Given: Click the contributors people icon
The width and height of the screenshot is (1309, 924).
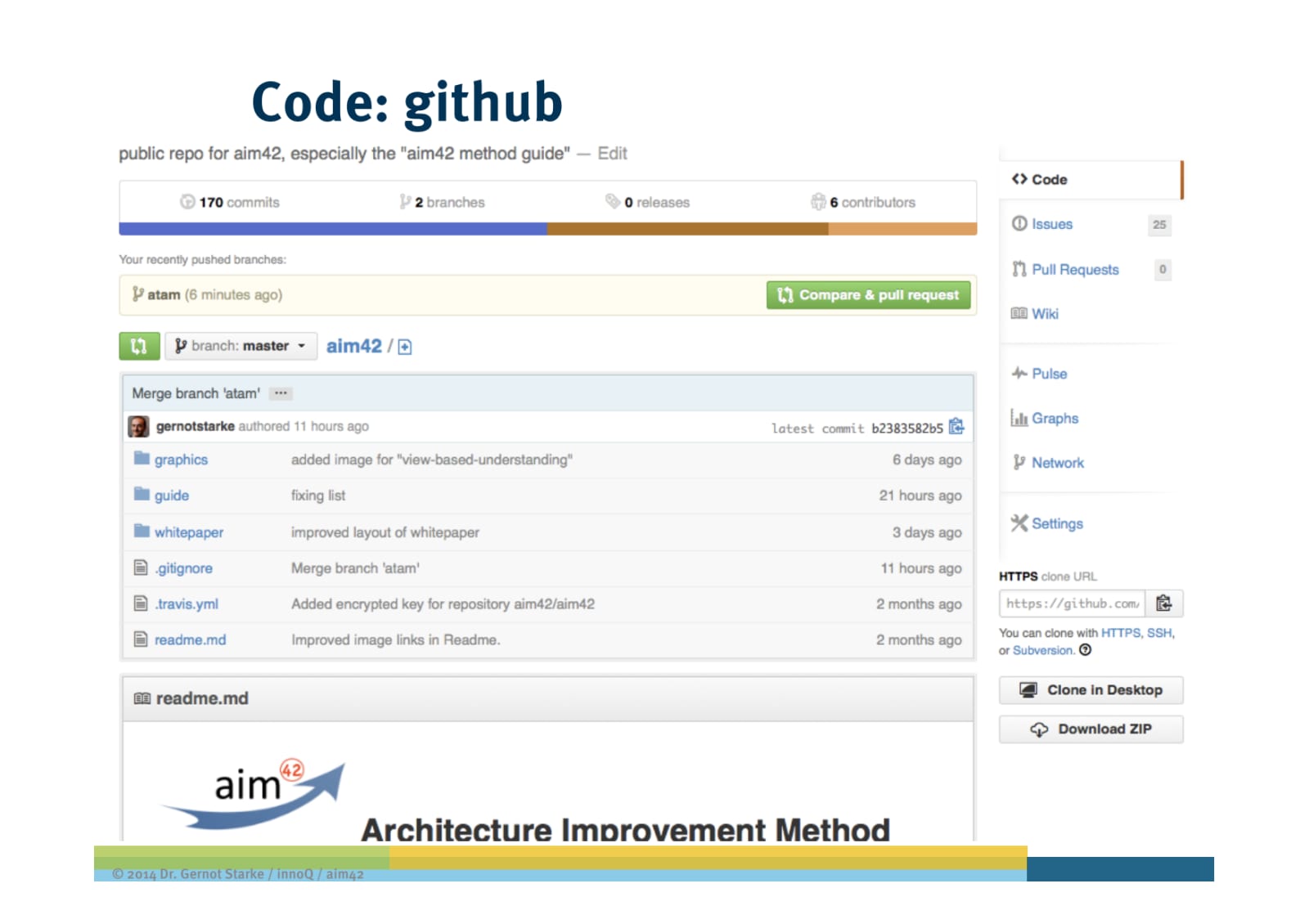Looking at the screenshot, I should pos(818,201).
